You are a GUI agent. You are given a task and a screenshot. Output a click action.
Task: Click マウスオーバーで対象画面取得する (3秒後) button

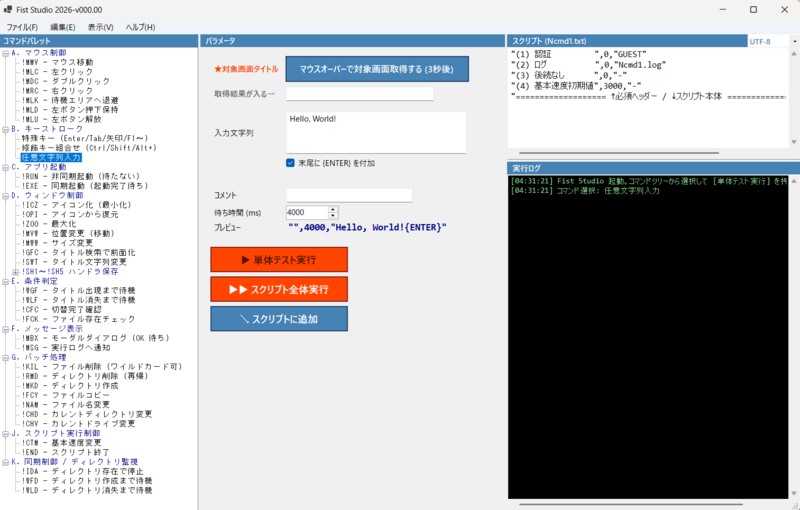tap(377, 69)
